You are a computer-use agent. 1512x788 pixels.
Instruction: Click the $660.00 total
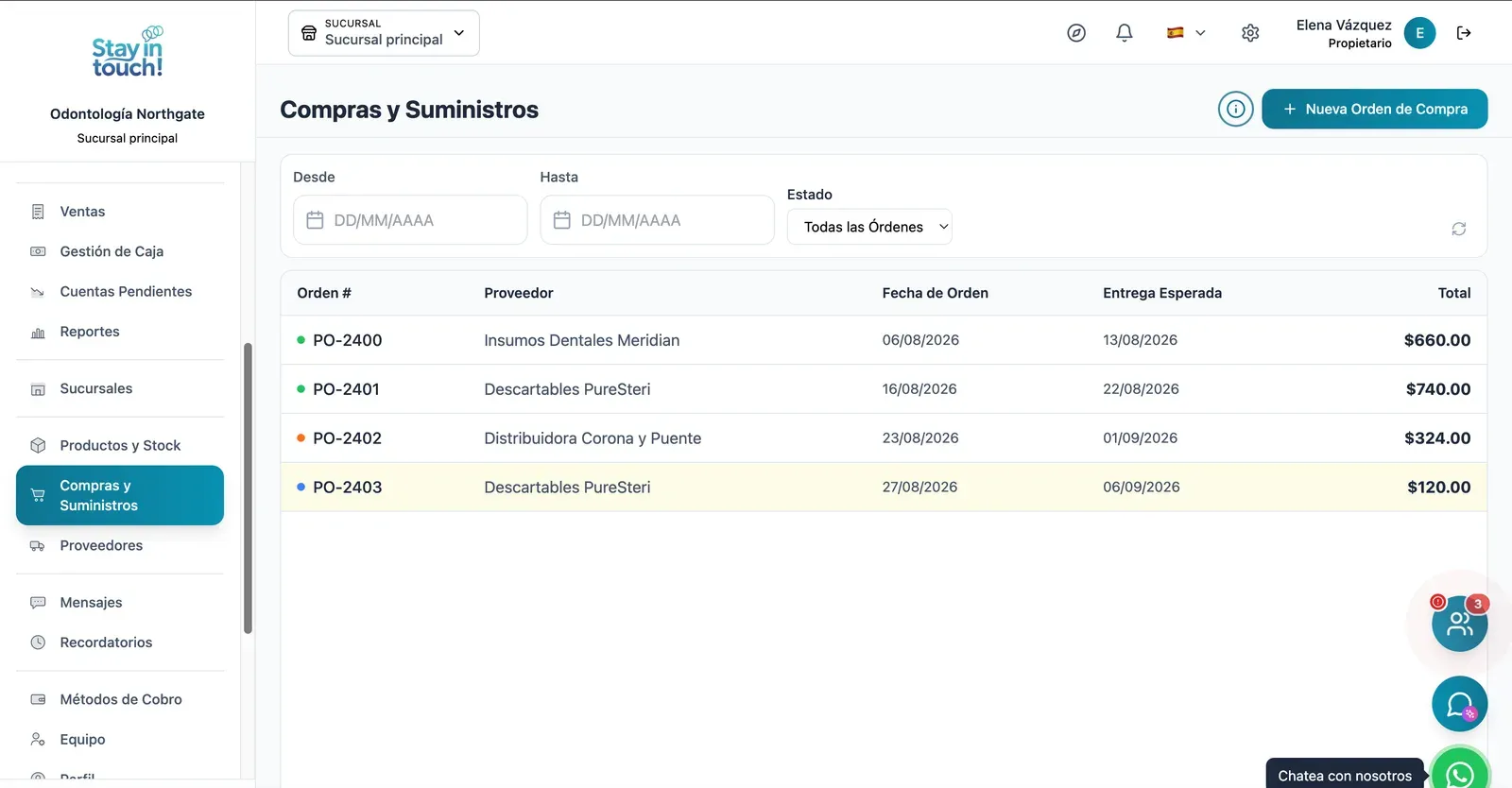click(1437, 340)
